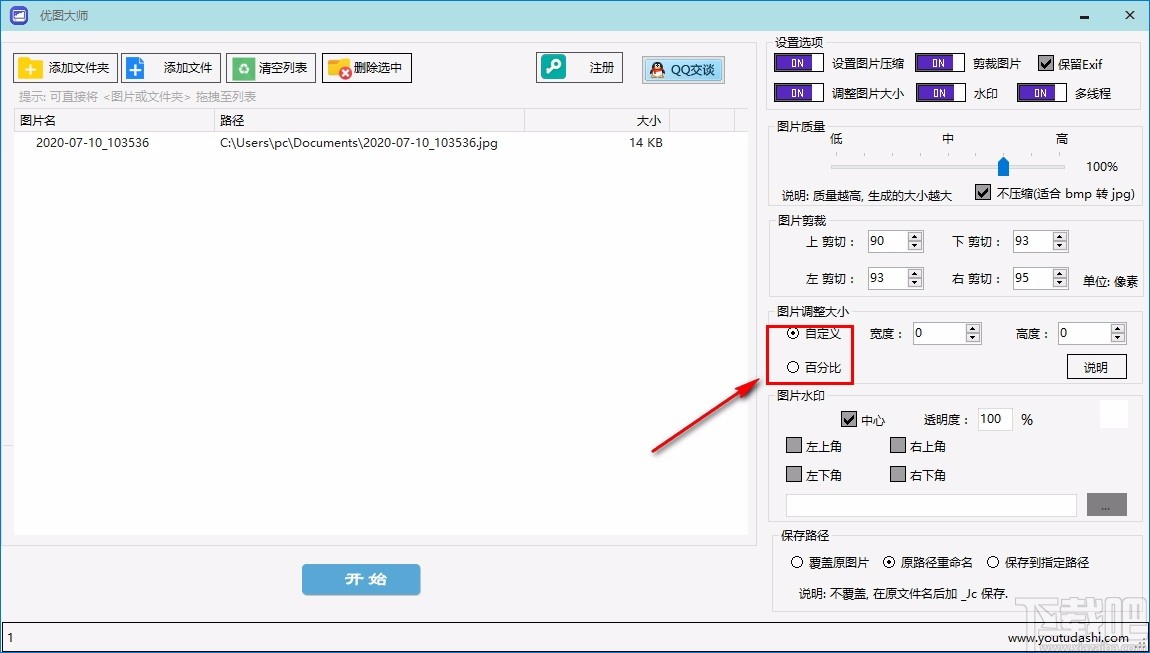
Task: Click the 优图大师 app logo icon
Action: 17,15
